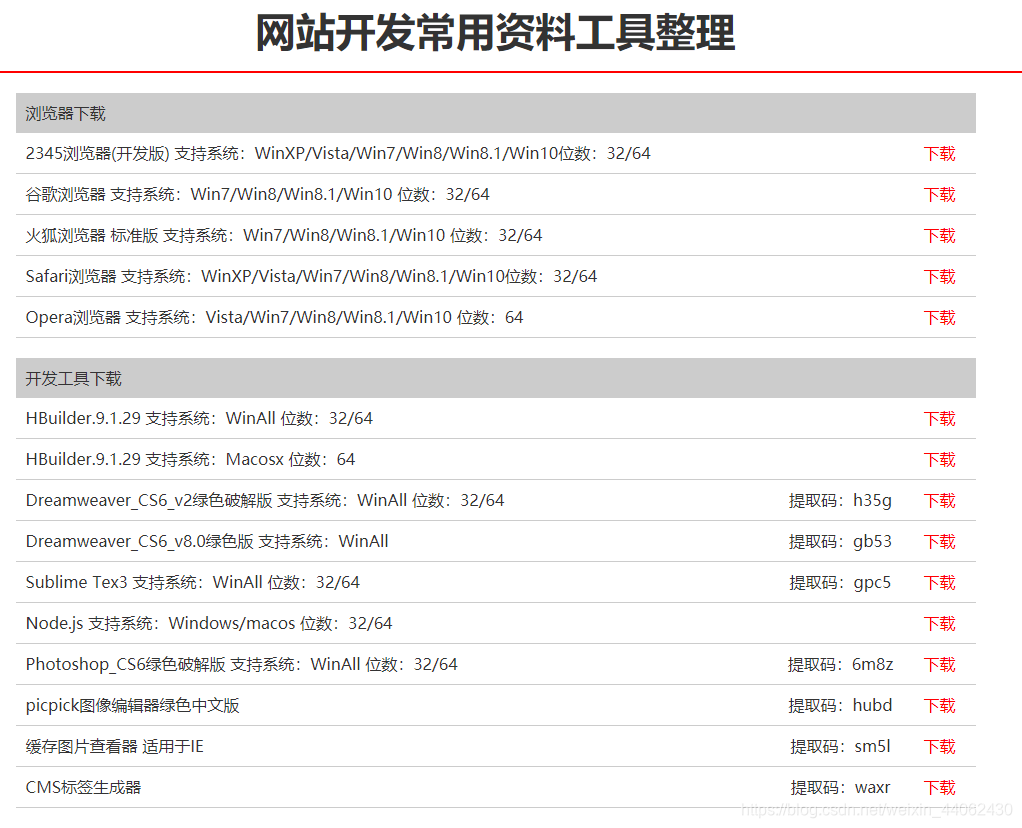Click the Opera浏览器 支持系统 description text
This screenshot has height=828, width=1022.
pyautogui.click(x=274, y=318)
